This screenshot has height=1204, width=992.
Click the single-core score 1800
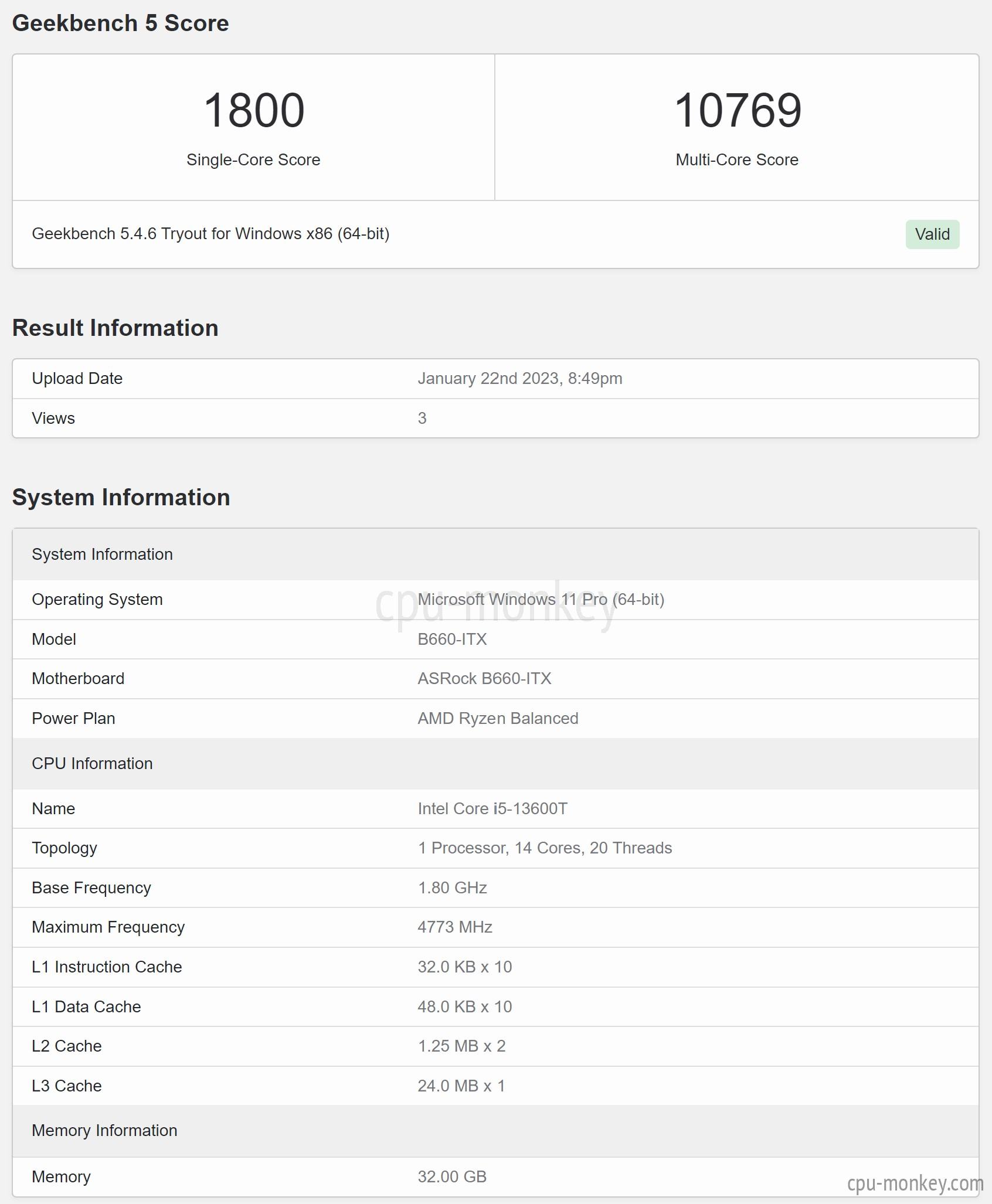pyautogui.click(x=254, y=110)
